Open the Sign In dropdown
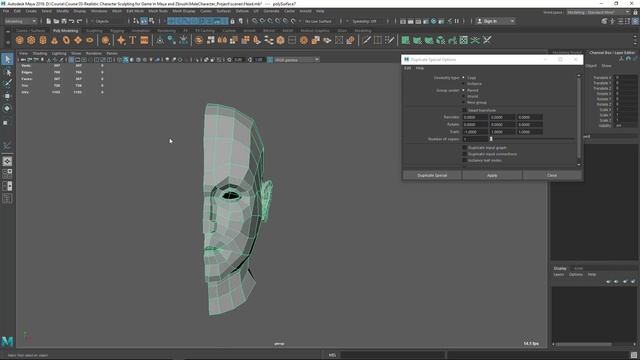 (x=496, y=21)
